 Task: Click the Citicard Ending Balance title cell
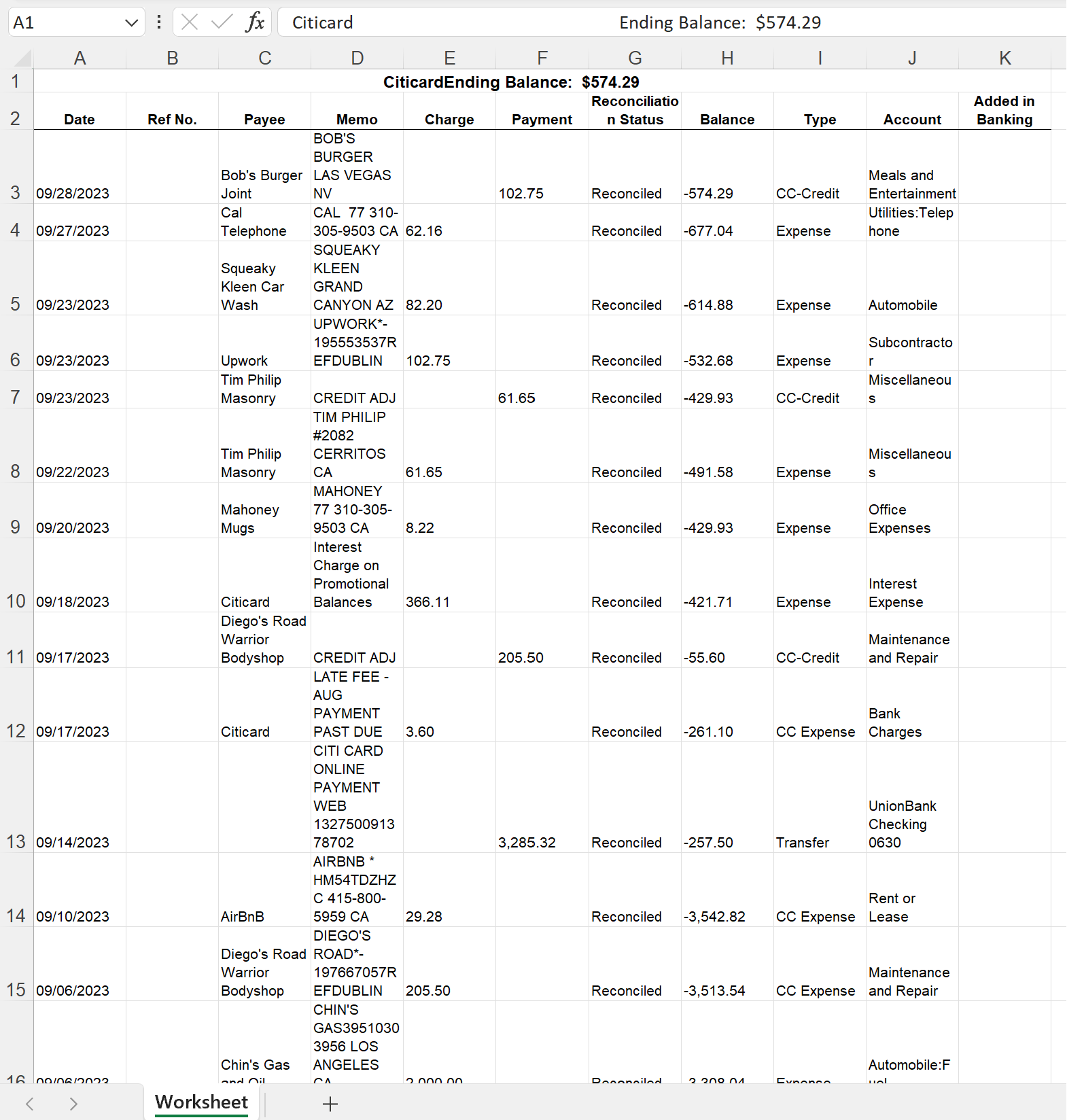[x=542, y=82]
